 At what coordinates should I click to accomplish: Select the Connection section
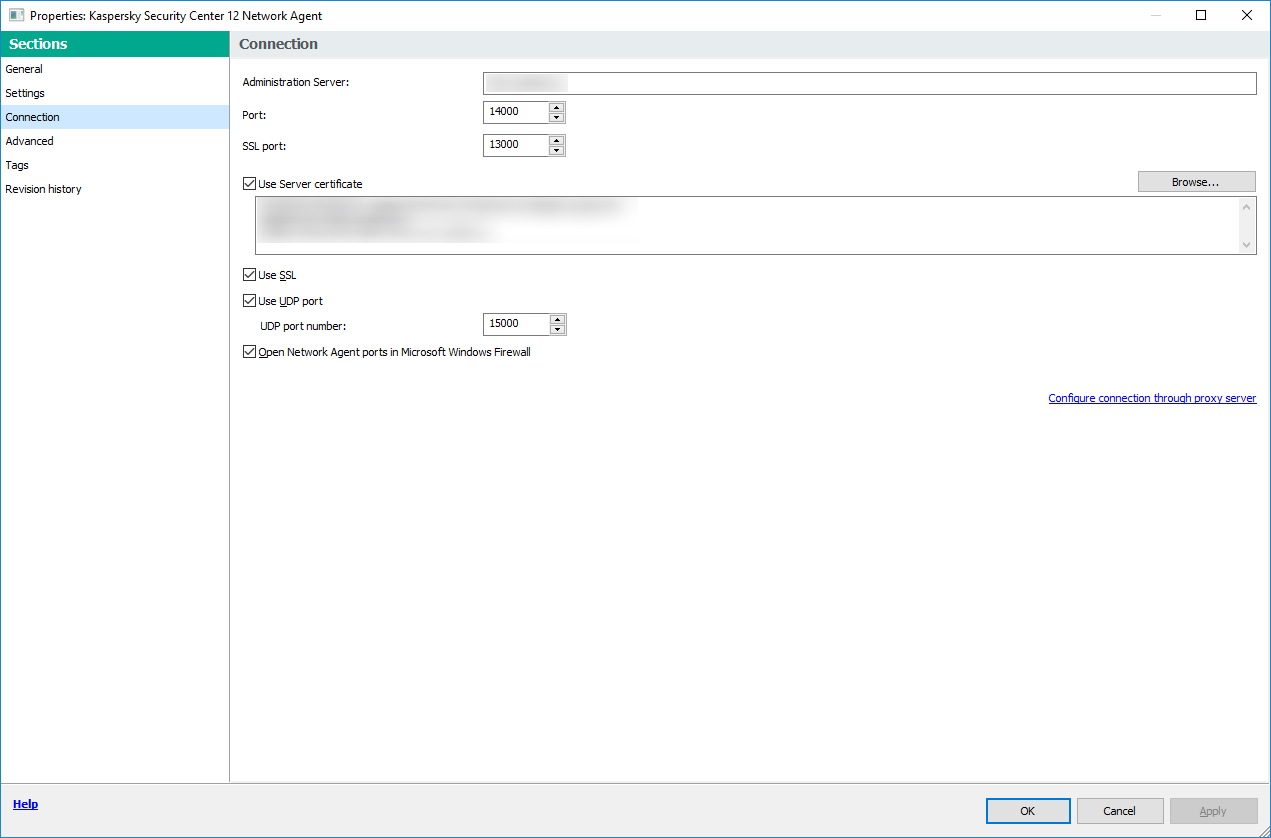coord(114,117)
